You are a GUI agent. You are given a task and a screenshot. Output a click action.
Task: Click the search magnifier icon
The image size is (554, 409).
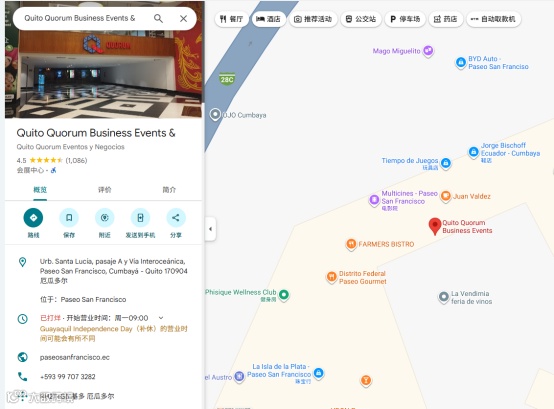[158, 18]
